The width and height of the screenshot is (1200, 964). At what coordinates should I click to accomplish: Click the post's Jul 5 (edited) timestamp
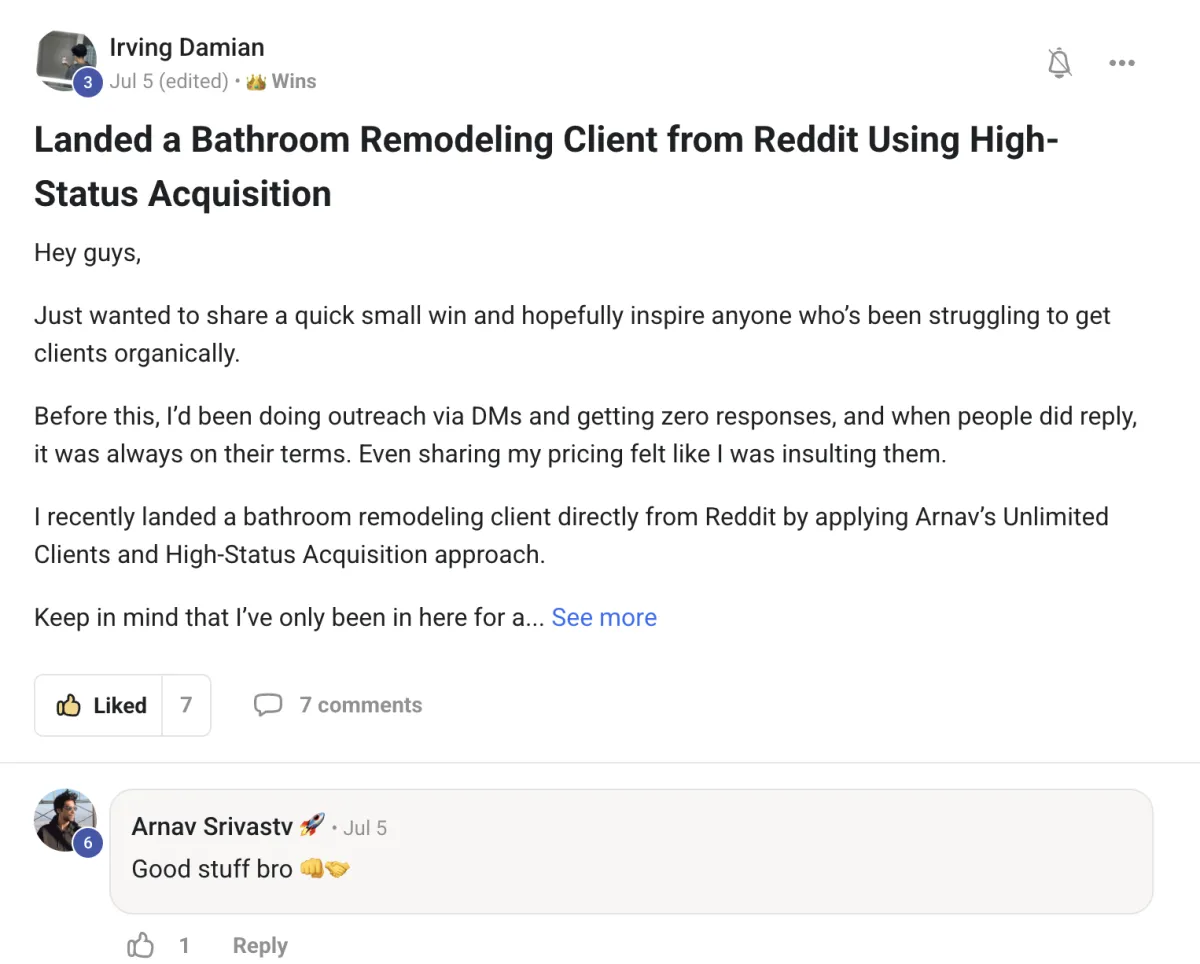168,82
